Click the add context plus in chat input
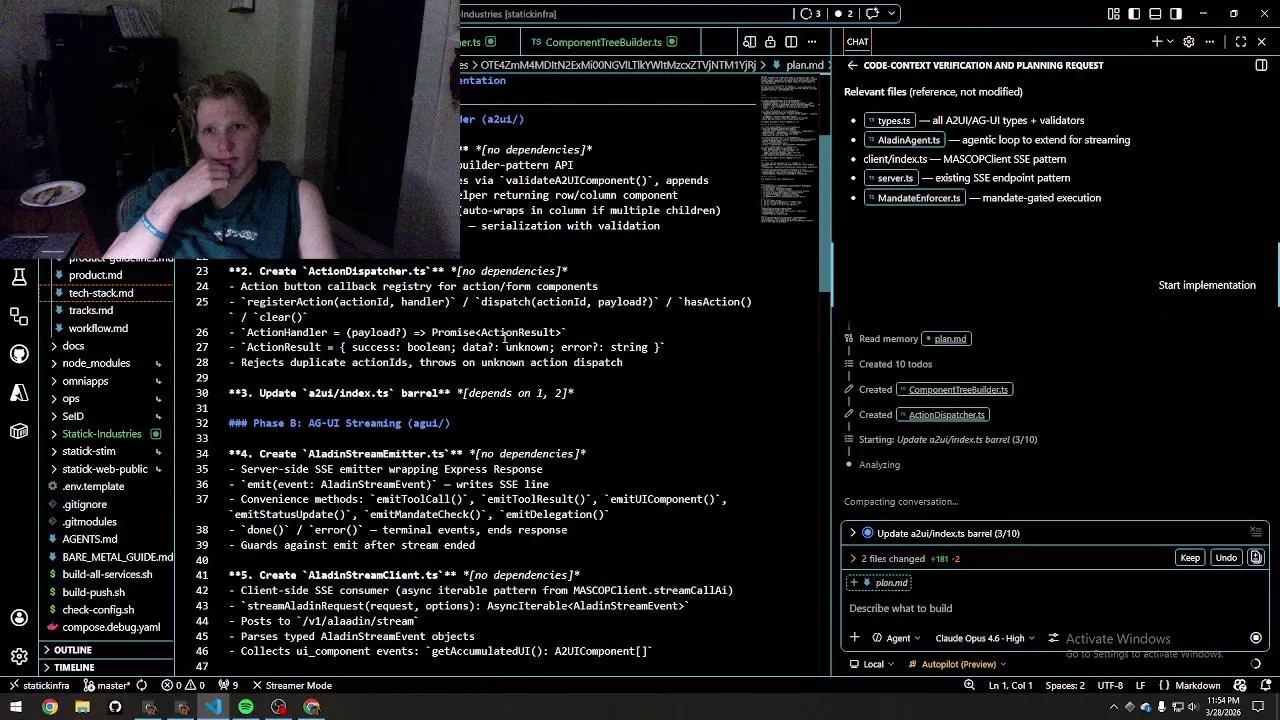1280x720 pixels. pos(855,638)
